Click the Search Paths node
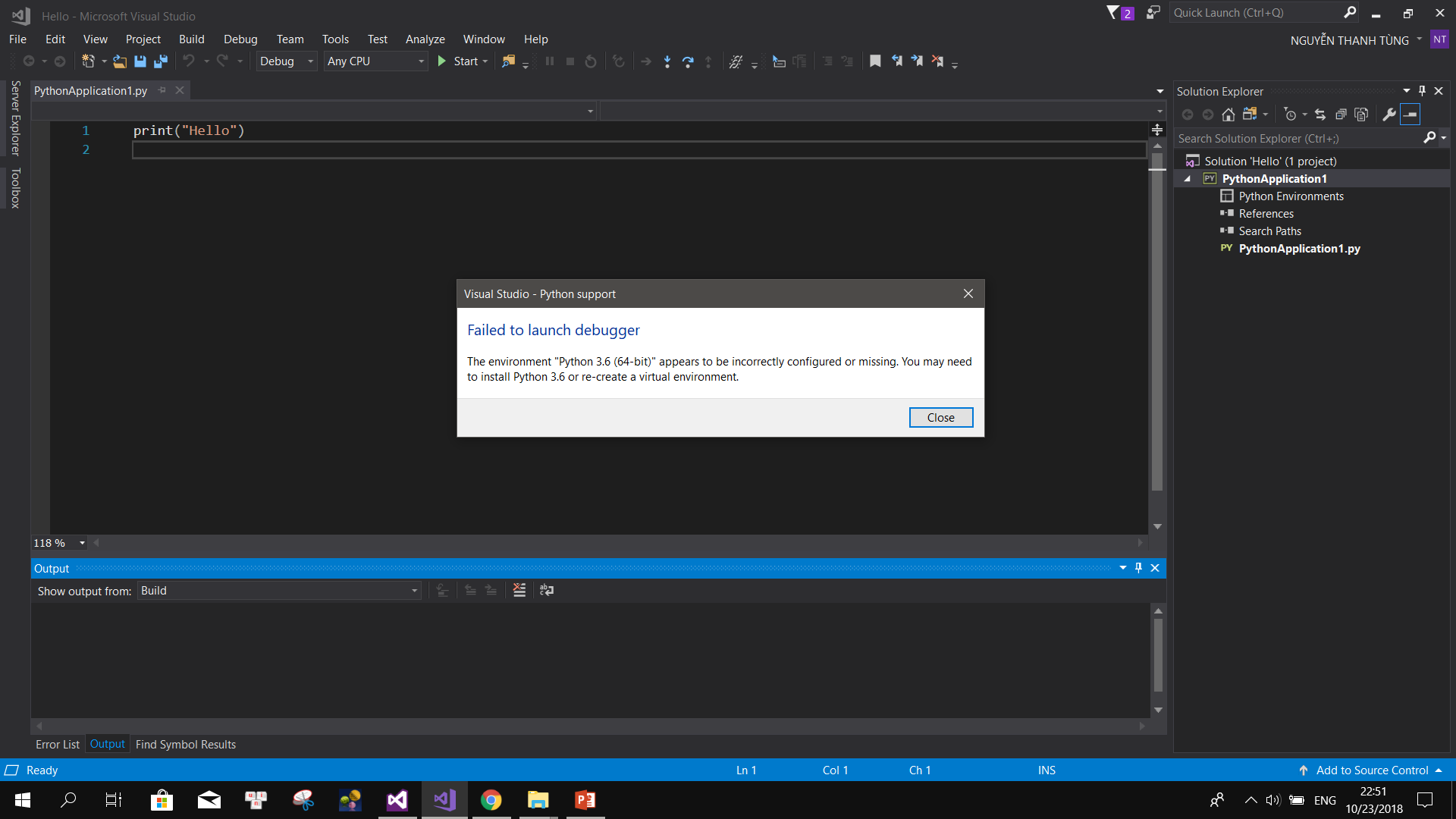This screenshot has height=819, width=1456. coord(1269,231)
